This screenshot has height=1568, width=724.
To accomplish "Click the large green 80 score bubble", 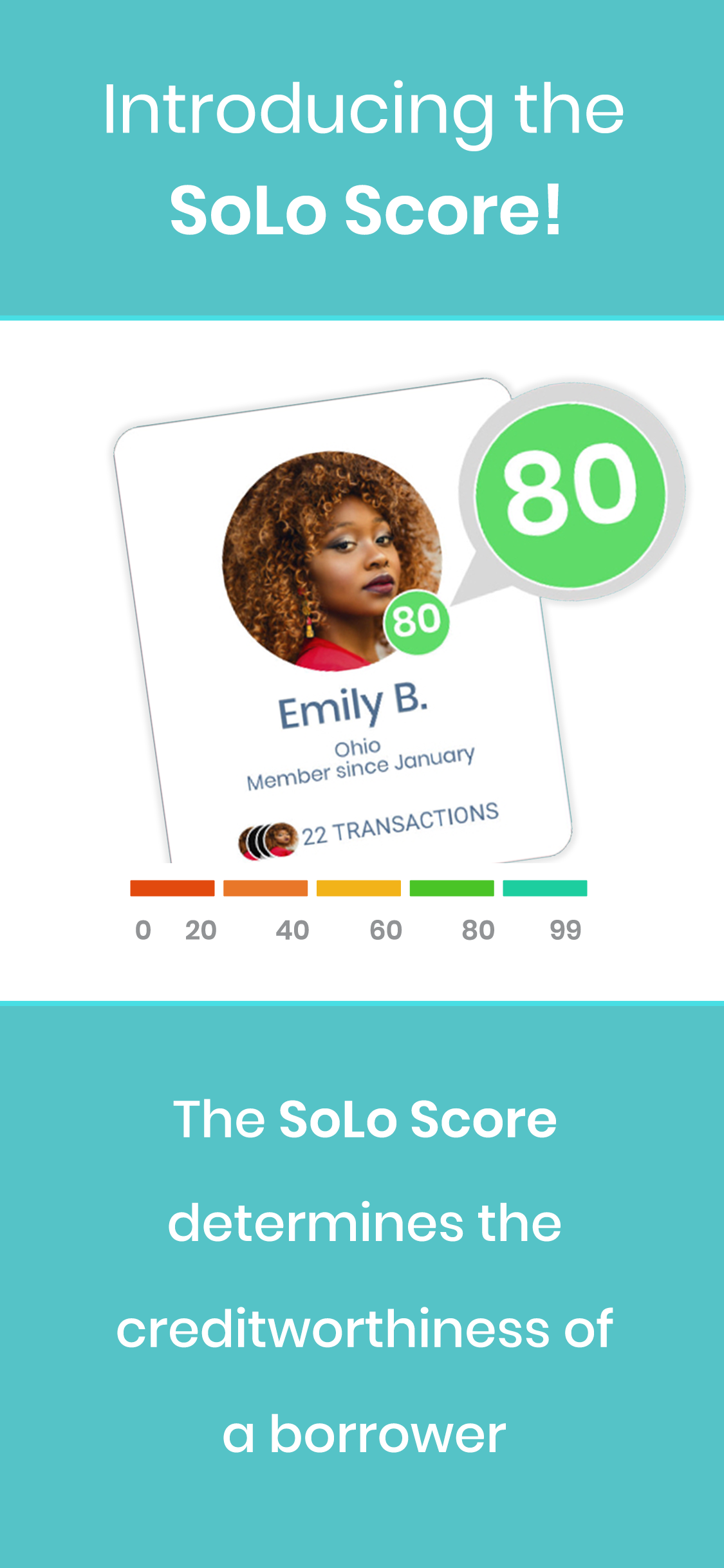I will pos(571,494).
